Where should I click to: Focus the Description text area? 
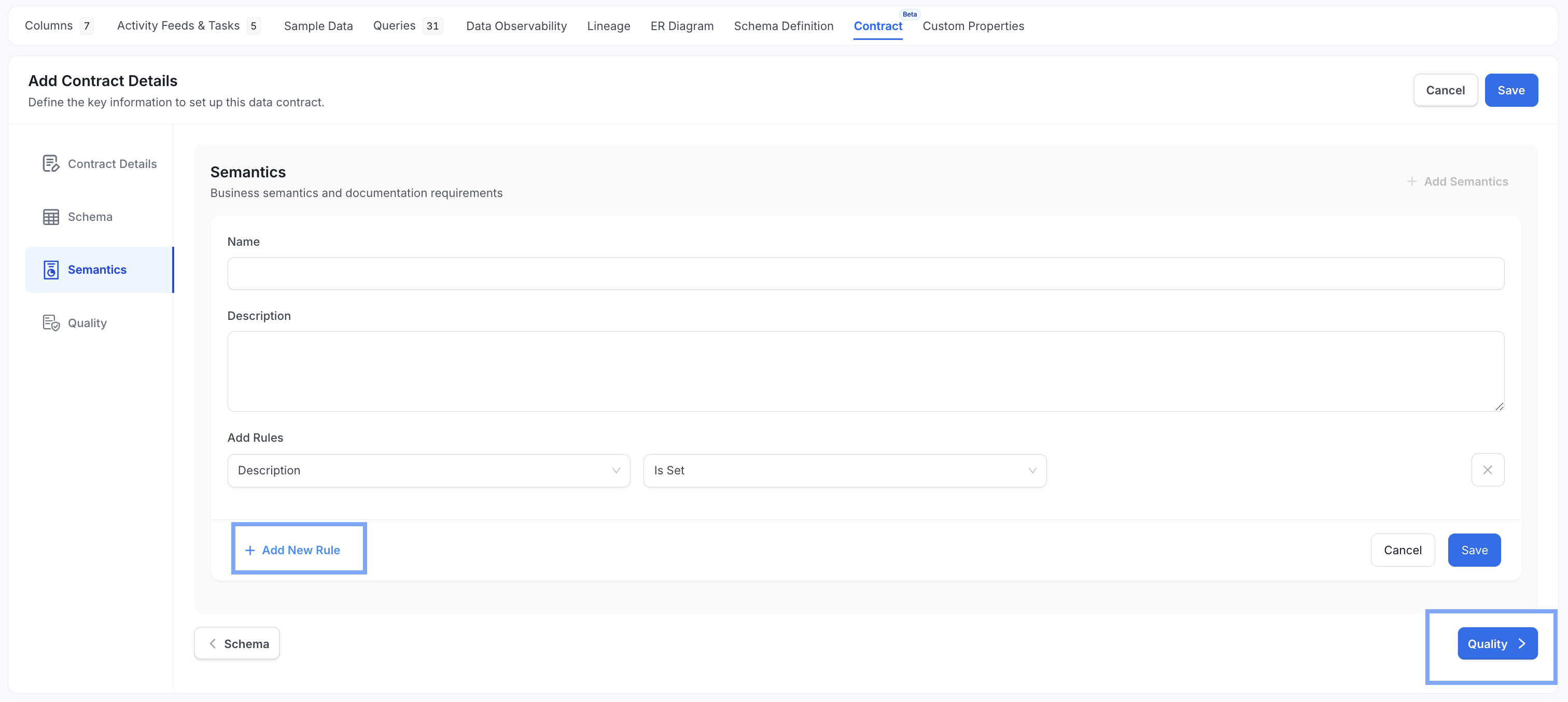pos(865,371)
